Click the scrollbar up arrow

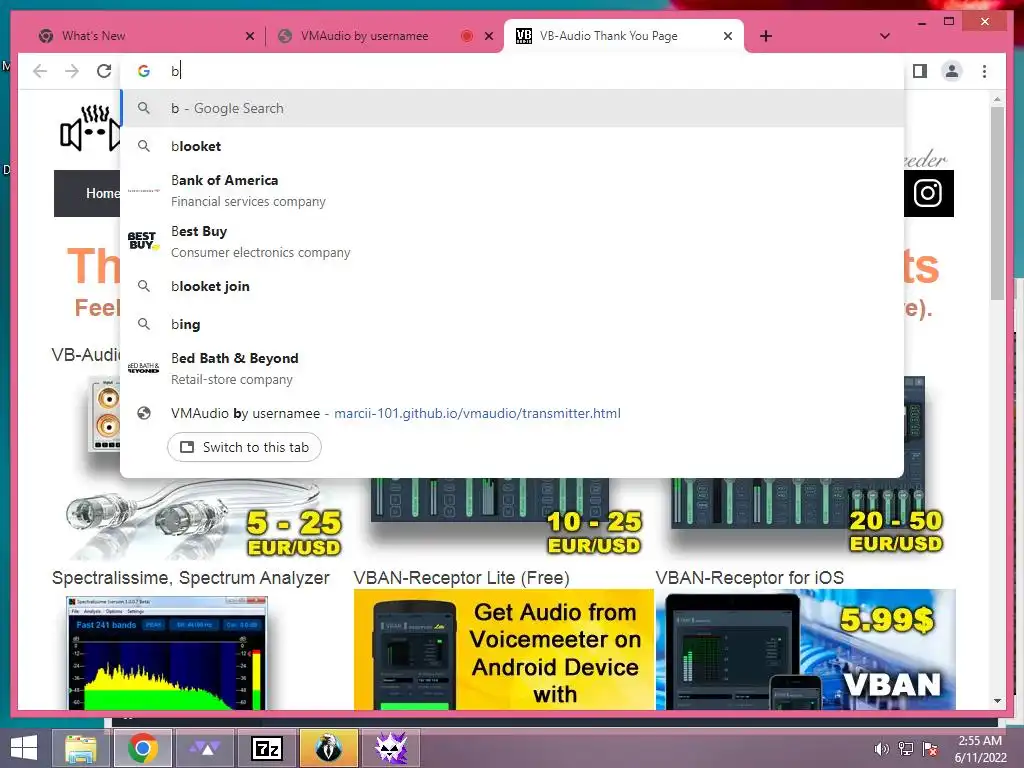[x=997, y=99]
